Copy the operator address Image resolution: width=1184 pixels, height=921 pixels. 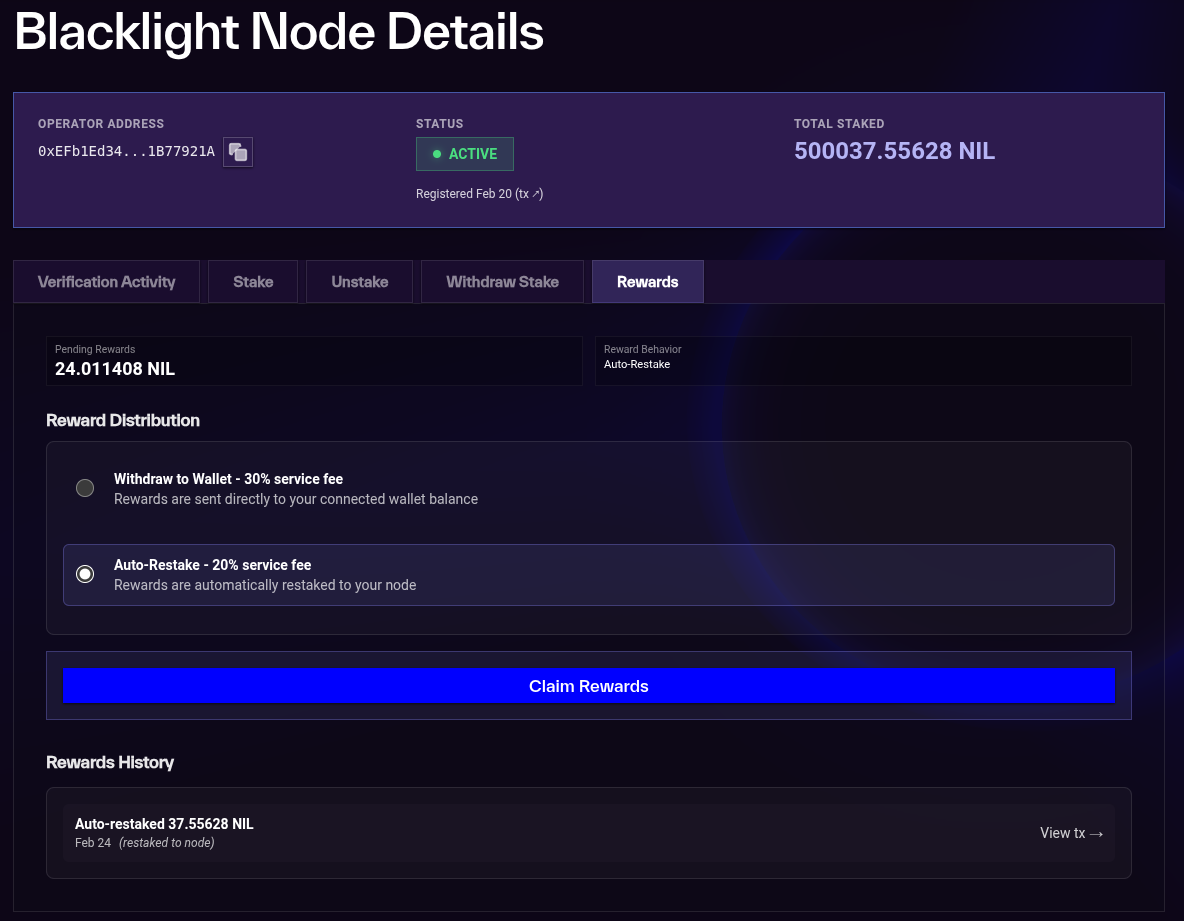click(237, 152)
